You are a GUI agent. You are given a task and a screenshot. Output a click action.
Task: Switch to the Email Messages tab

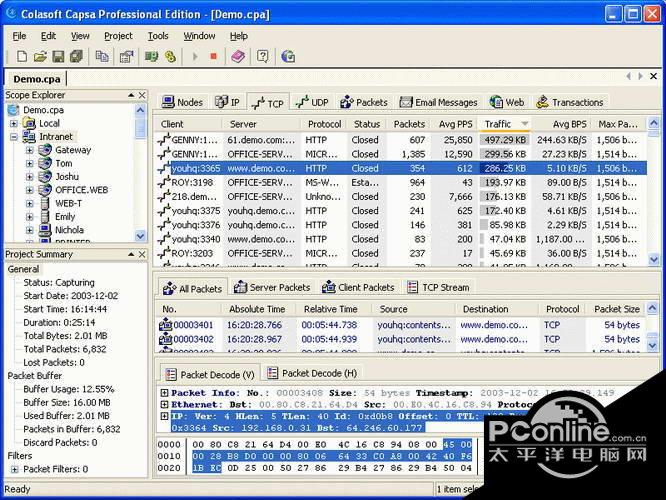pyautogui.click(x=439, y=102)
